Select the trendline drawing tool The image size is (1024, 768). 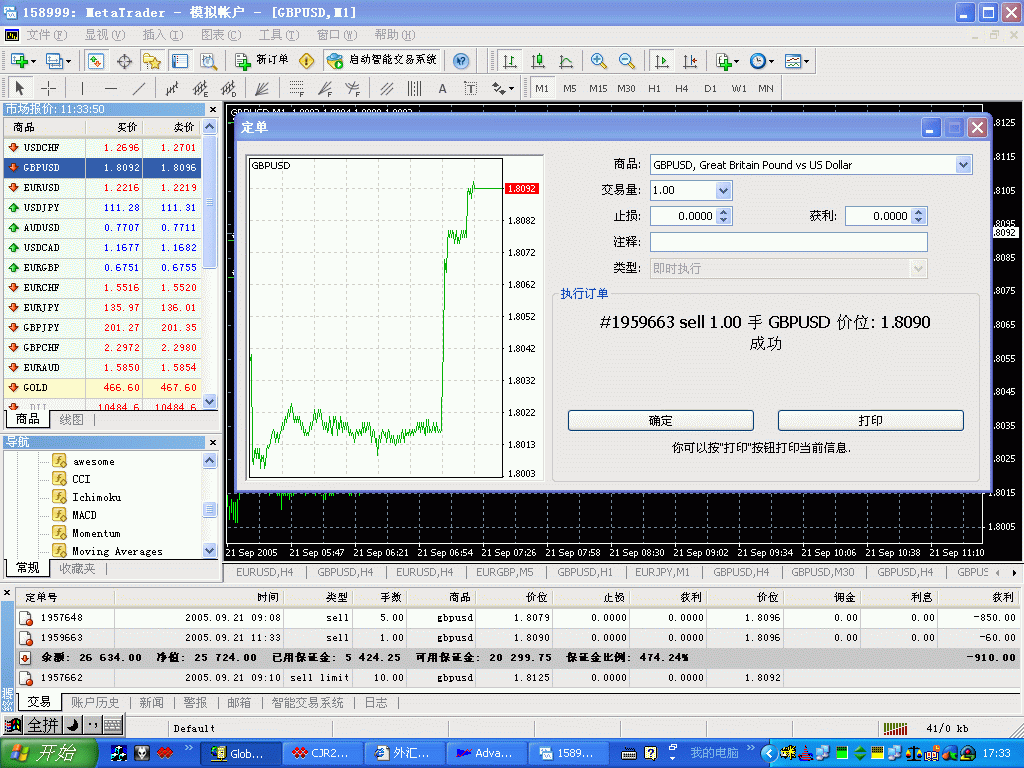point(139,88)
